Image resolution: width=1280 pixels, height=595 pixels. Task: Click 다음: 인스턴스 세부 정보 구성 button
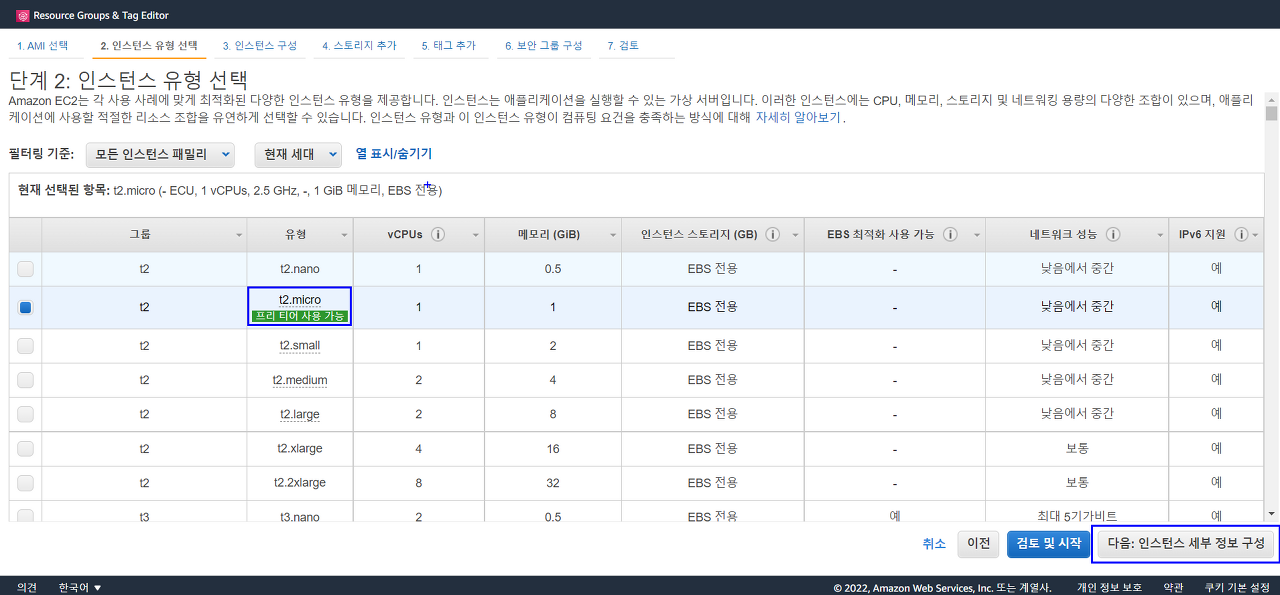1186,544
